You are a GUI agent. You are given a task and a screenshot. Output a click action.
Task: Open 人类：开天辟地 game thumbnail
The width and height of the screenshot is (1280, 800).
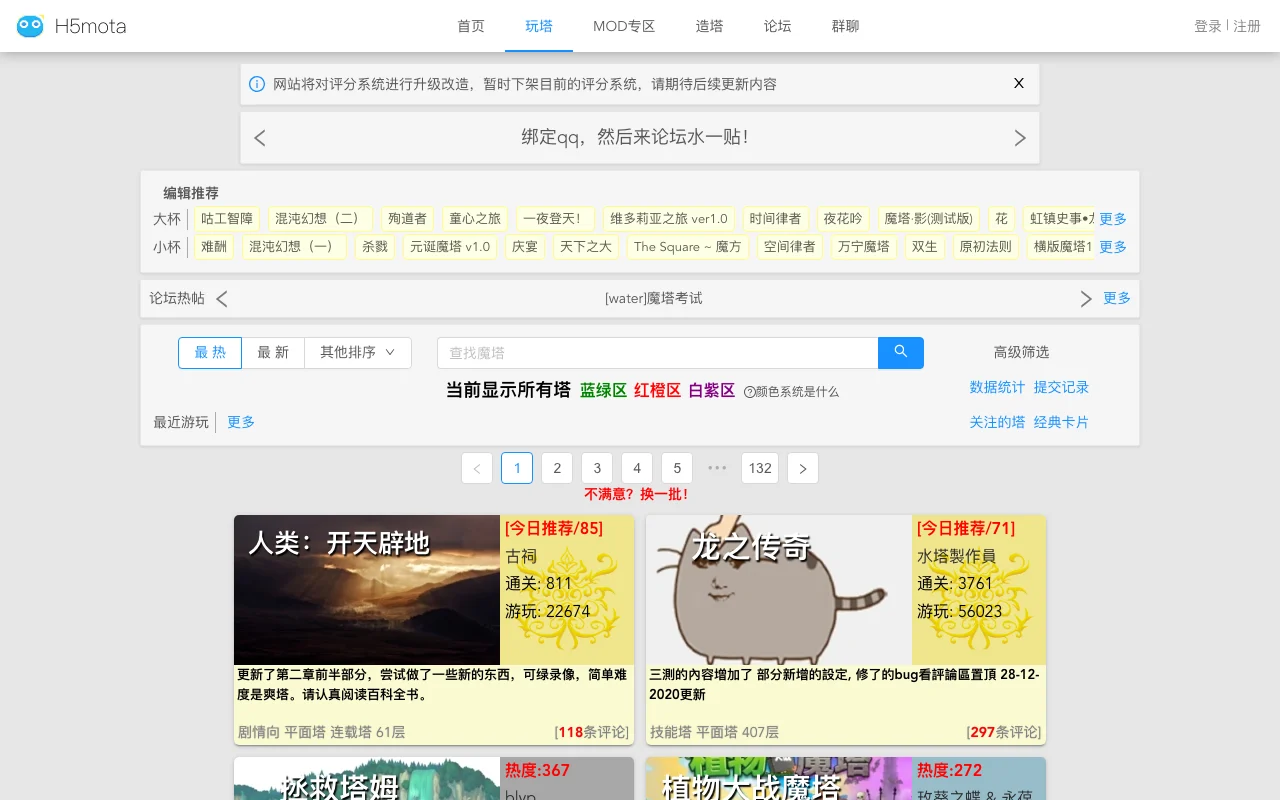coord(367,590)
